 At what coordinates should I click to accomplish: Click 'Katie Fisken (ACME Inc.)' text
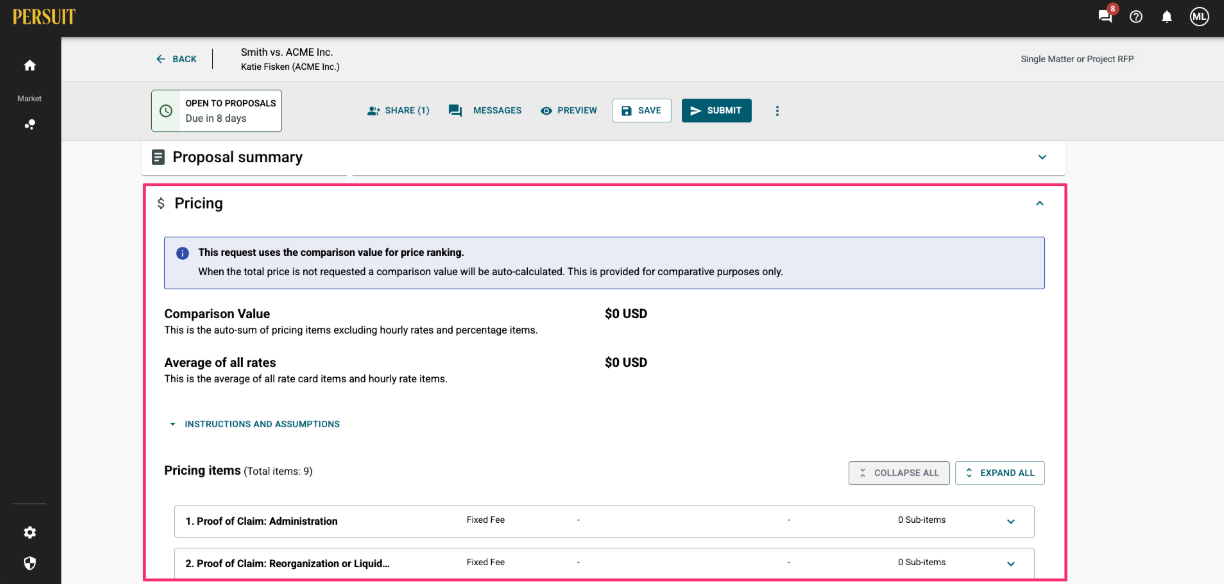tap(290, 67)
